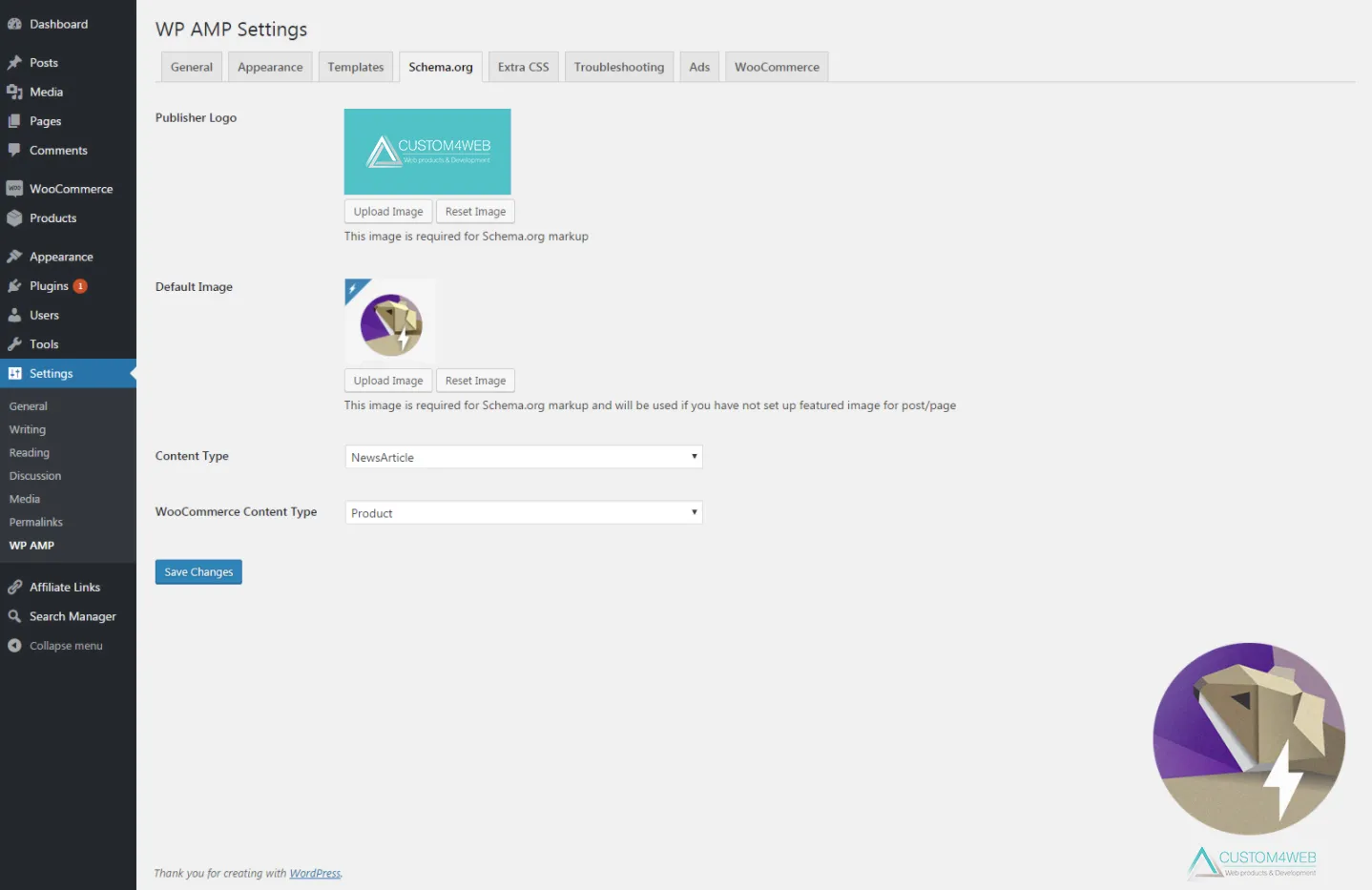This screenshot has width=1372, height=890.
Task: Open the Pages icon in sidebar
Action: coord(16,121)
